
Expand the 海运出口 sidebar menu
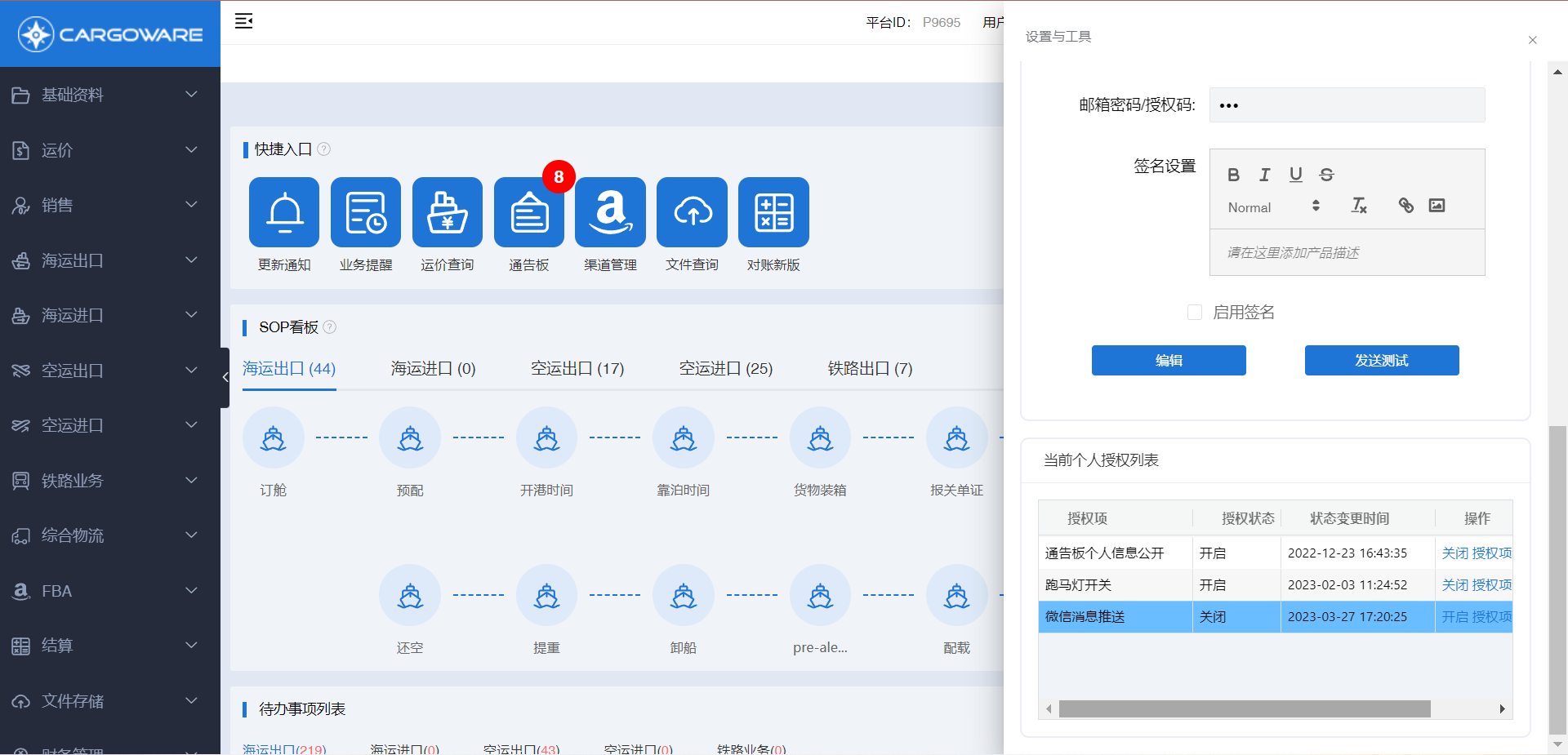point(110,260)
